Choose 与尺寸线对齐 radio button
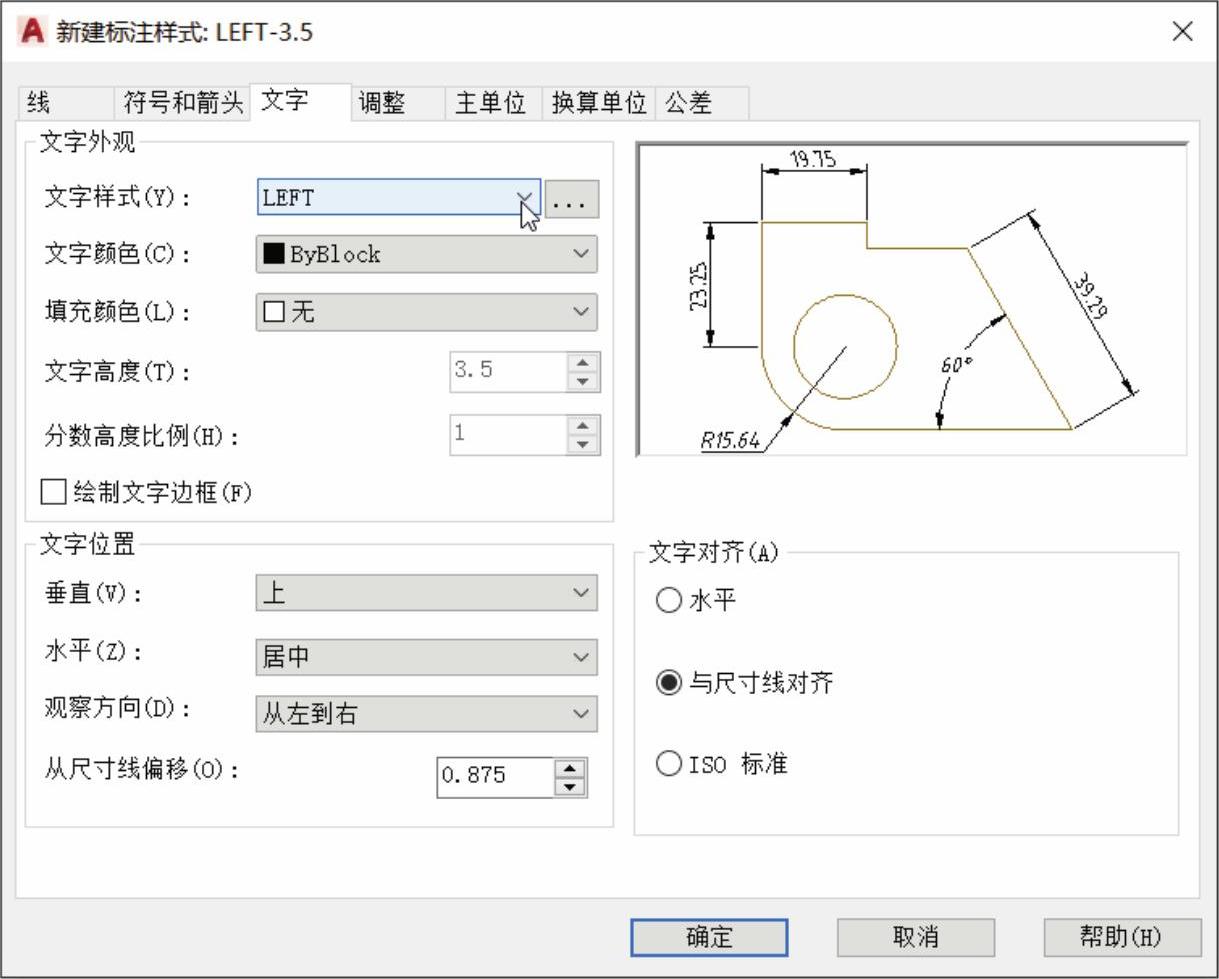Viewport: 1219px width, 979px height. click(x=668, y=683)
